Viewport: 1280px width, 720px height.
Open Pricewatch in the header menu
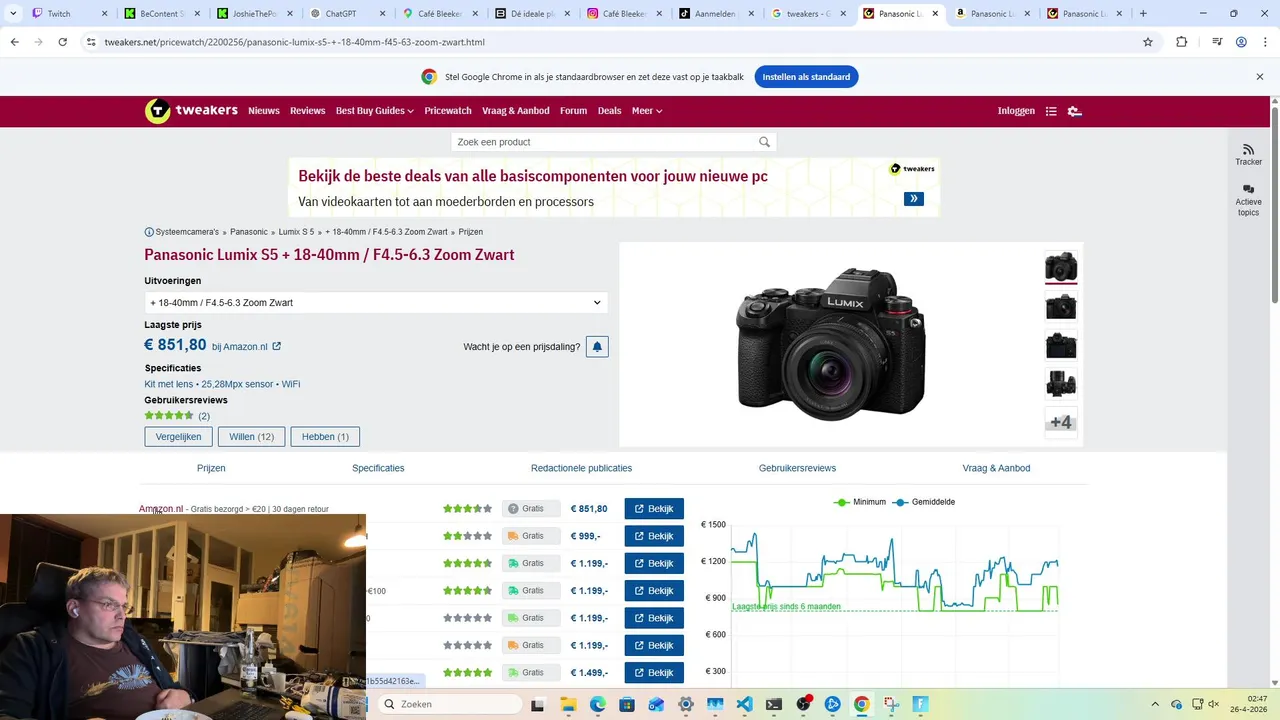448,111
